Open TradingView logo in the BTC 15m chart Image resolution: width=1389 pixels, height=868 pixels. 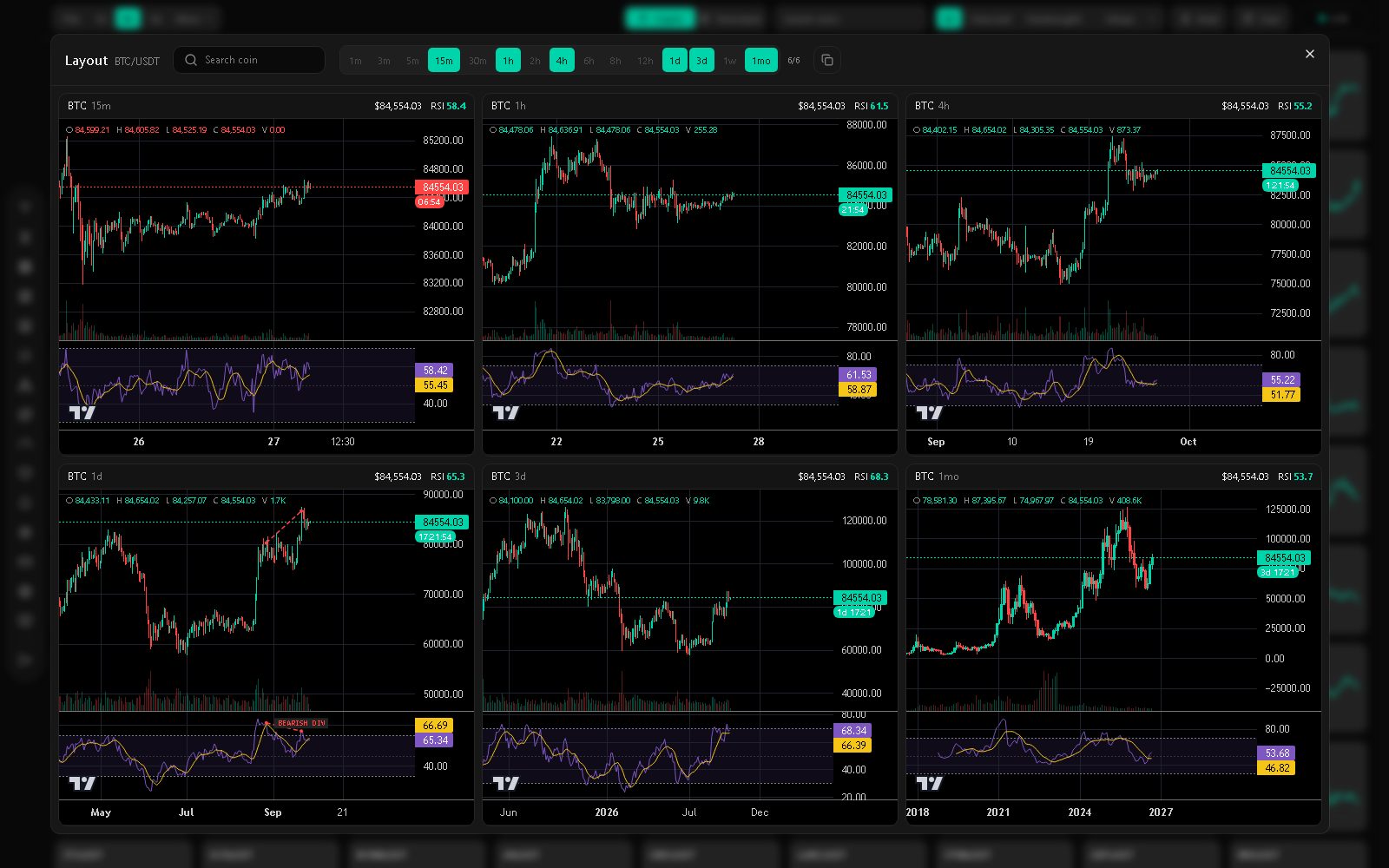point(82,412)
